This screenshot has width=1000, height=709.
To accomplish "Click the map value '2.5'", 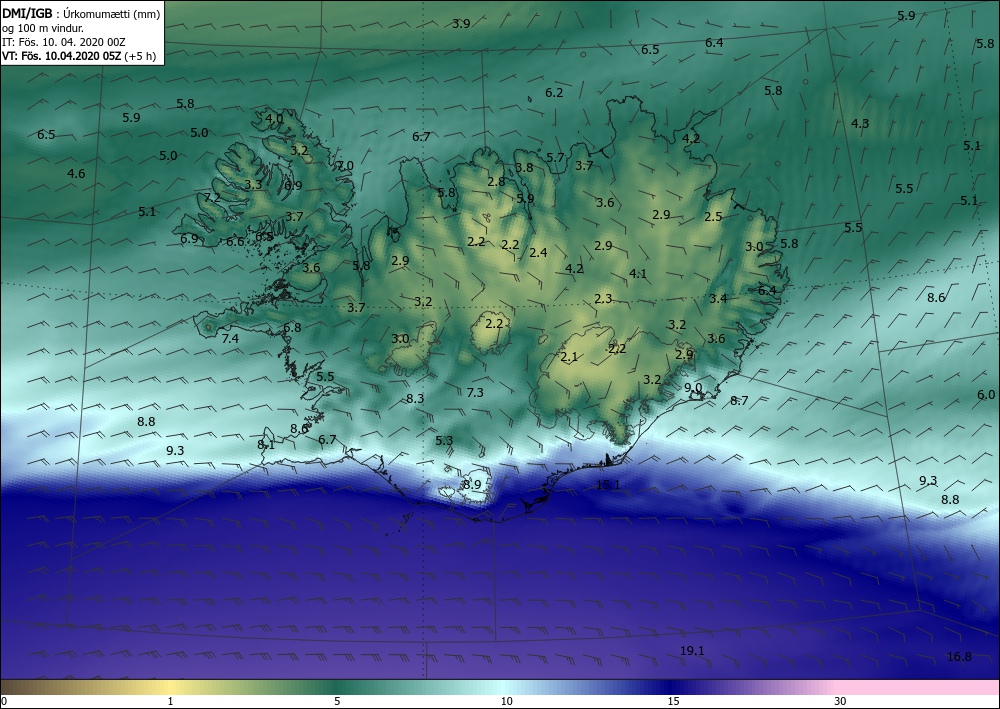I will tap(714, 217).
